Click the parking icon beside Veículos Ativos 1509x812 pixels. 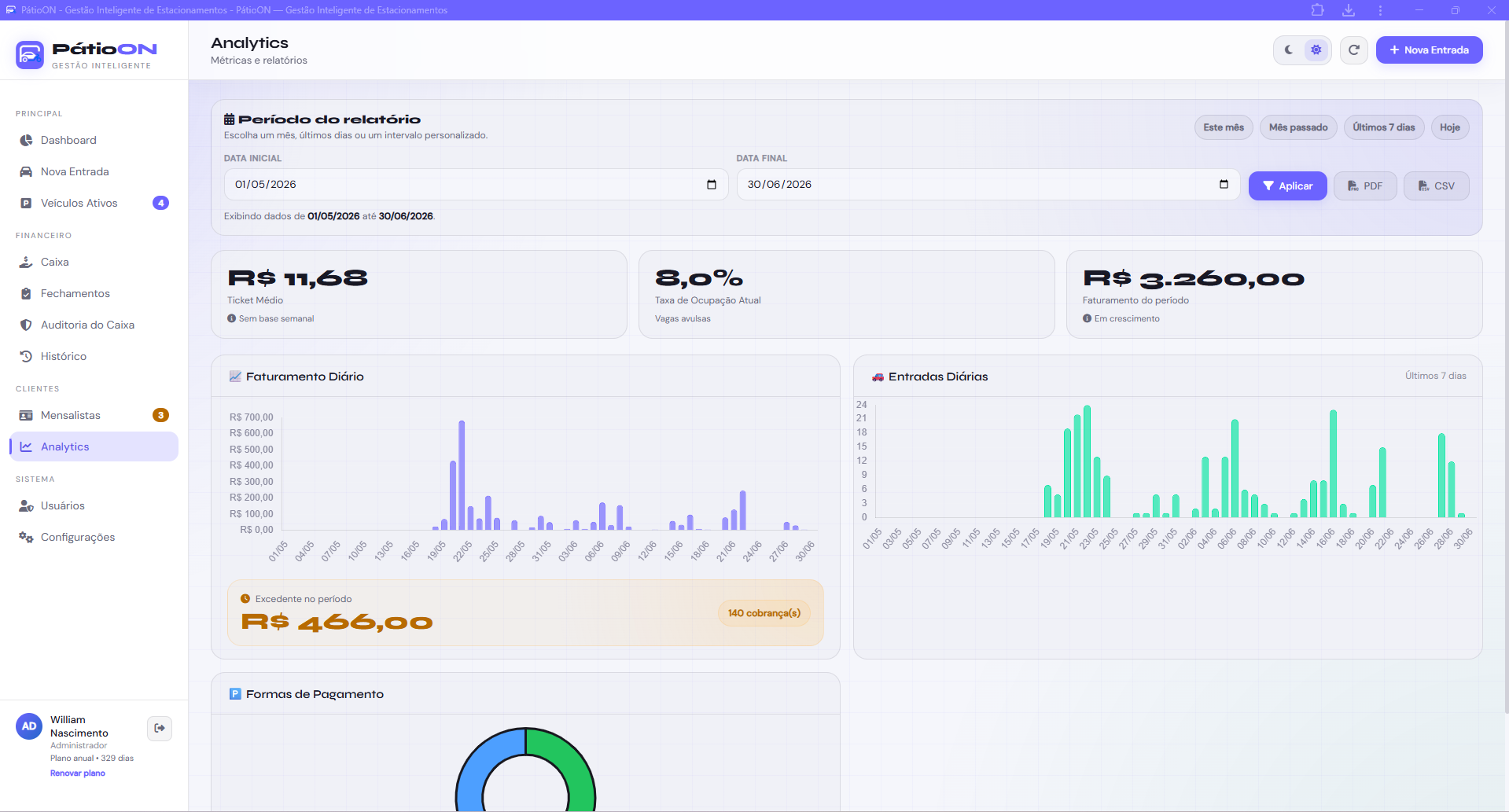(26, 203)
